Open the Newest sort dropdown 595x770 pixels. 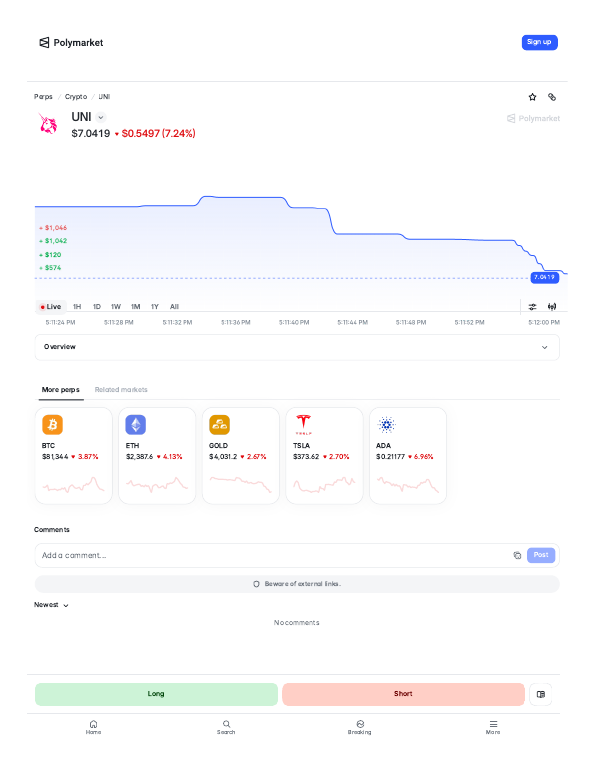51,605
